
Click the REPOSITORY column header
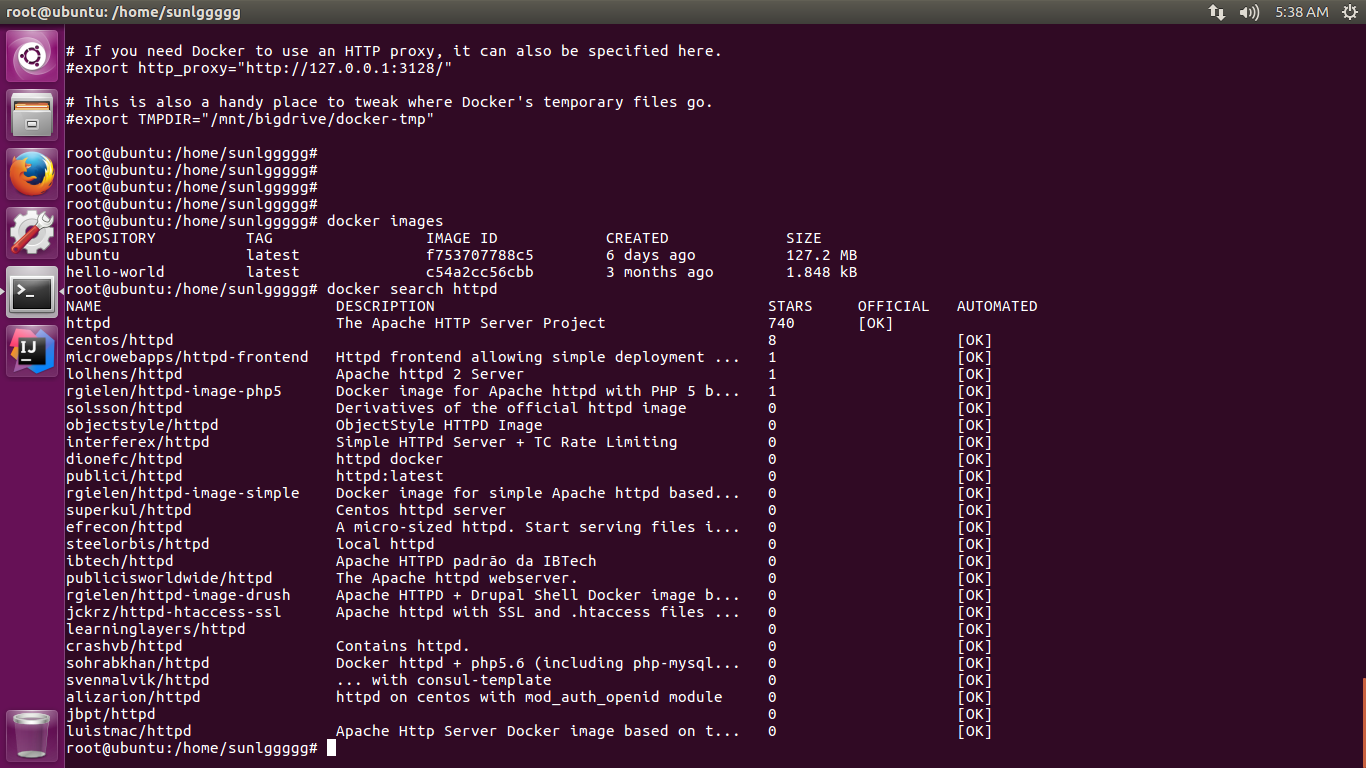111,238
